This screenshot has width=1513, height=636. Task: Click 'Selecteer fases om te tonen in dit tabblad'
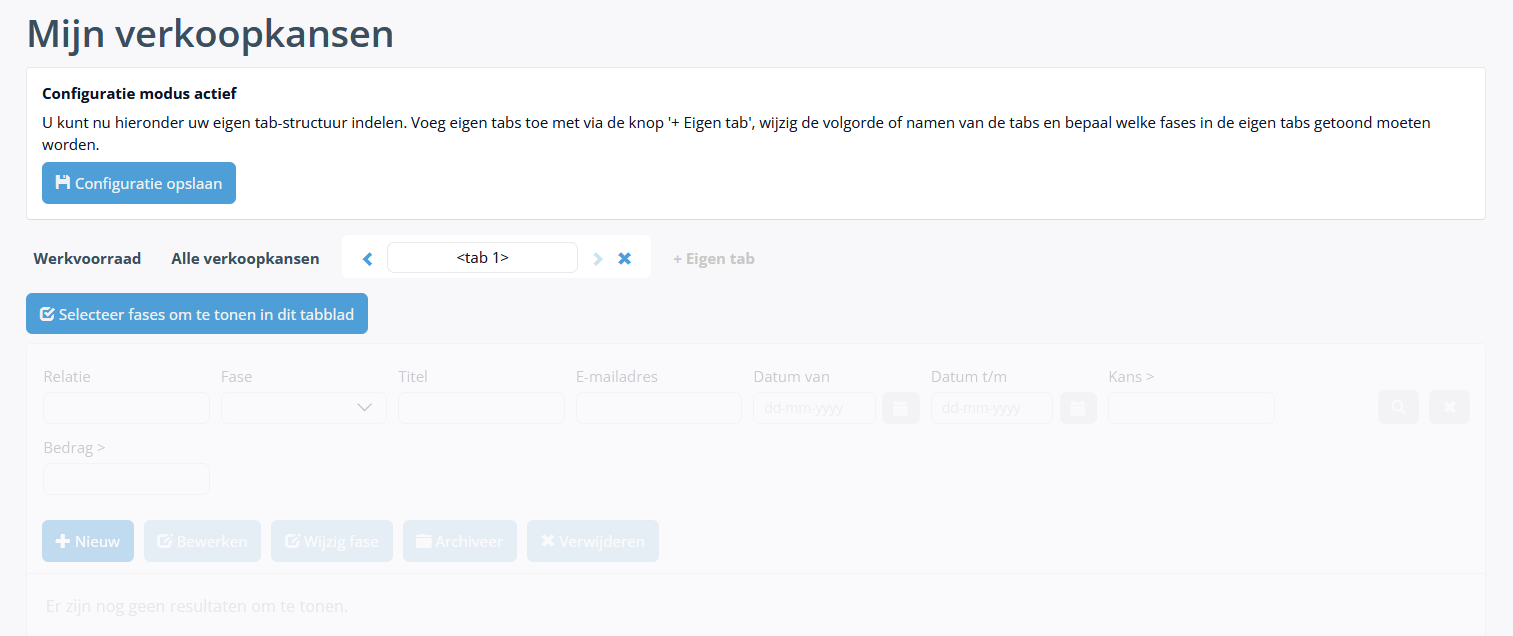[x=197, y=313]
